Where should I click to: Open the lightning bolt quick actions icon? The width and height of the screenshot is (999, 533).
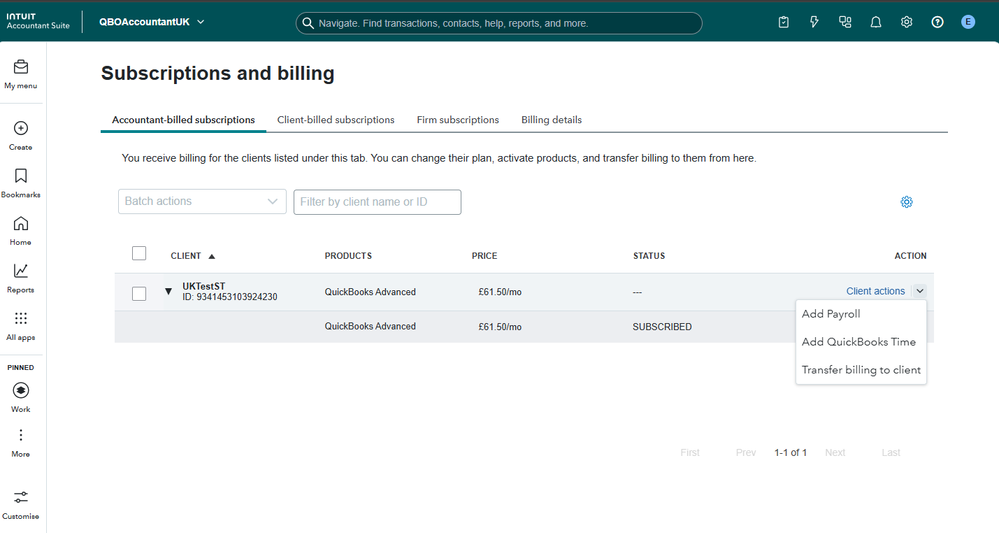[814, 22]
